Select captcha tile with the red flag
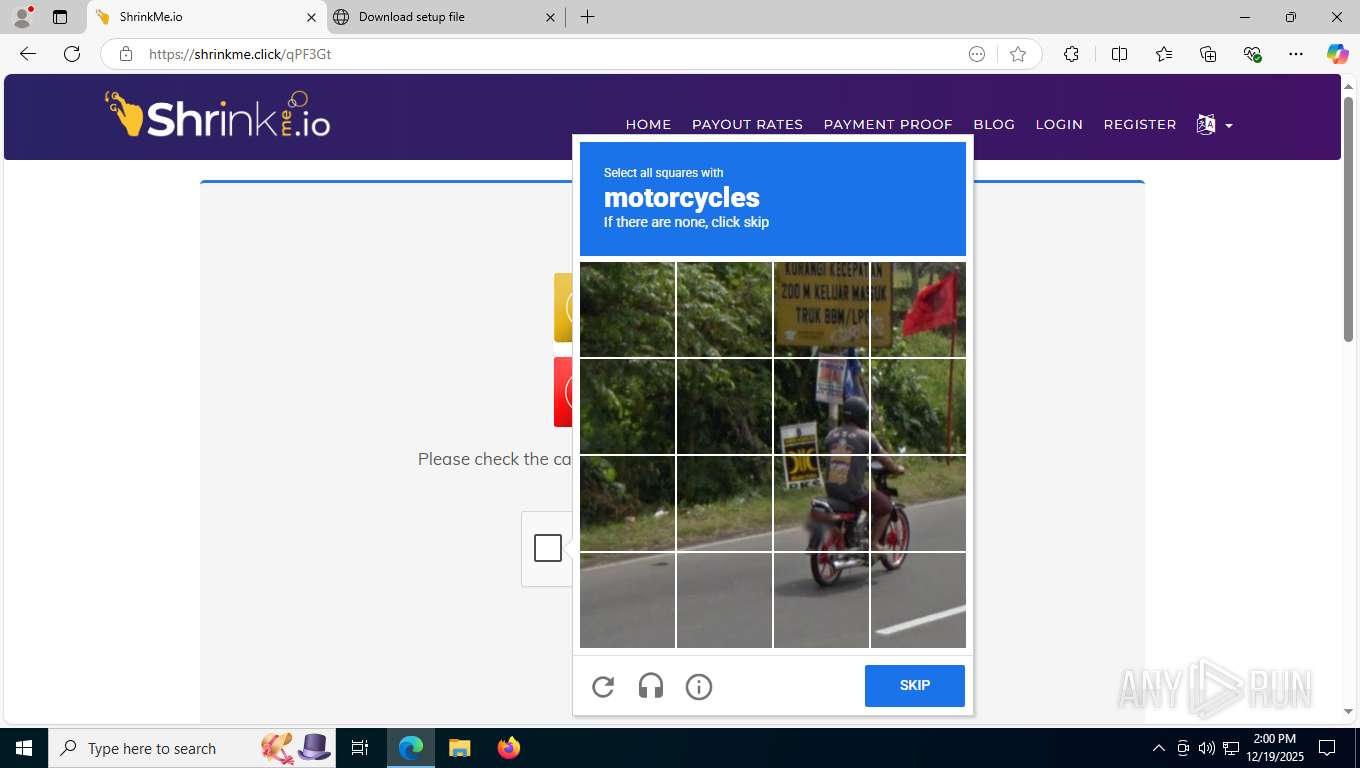Viewport: 1360px width, 768px height. click(x=918, y=309)
